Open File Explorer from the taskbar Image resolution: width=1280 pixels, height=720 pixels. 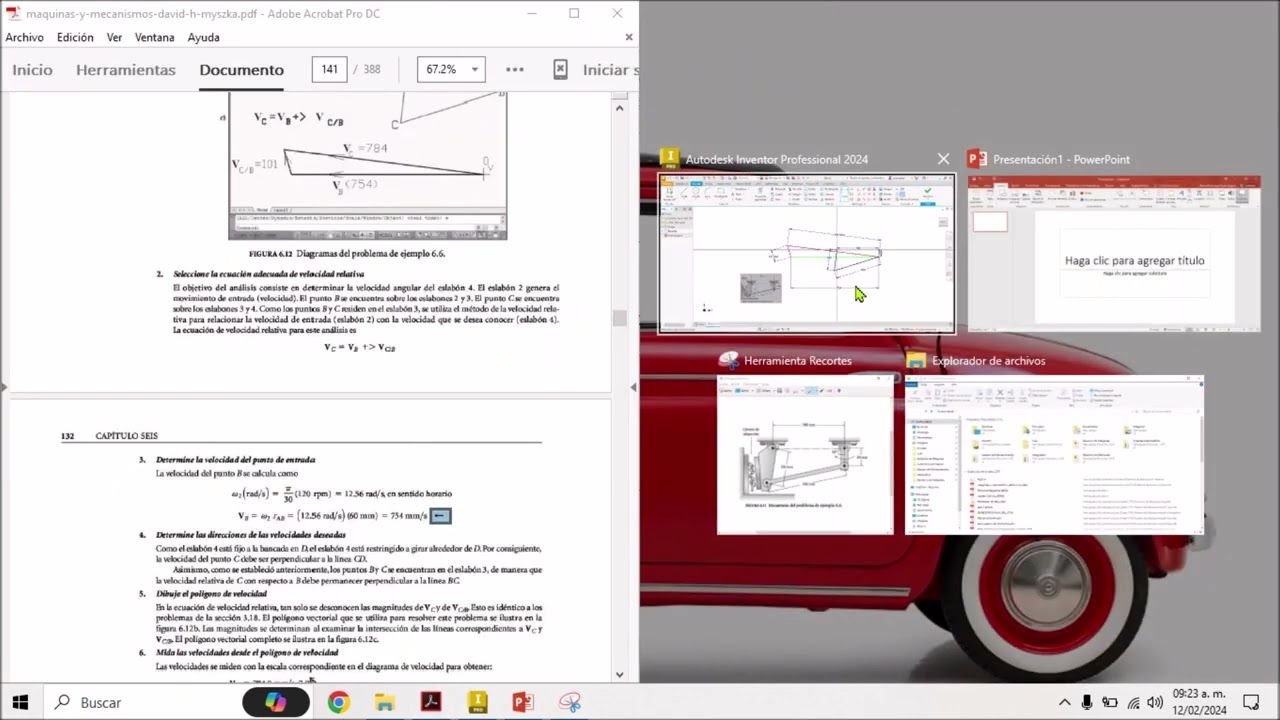click(x=385, y=702)
